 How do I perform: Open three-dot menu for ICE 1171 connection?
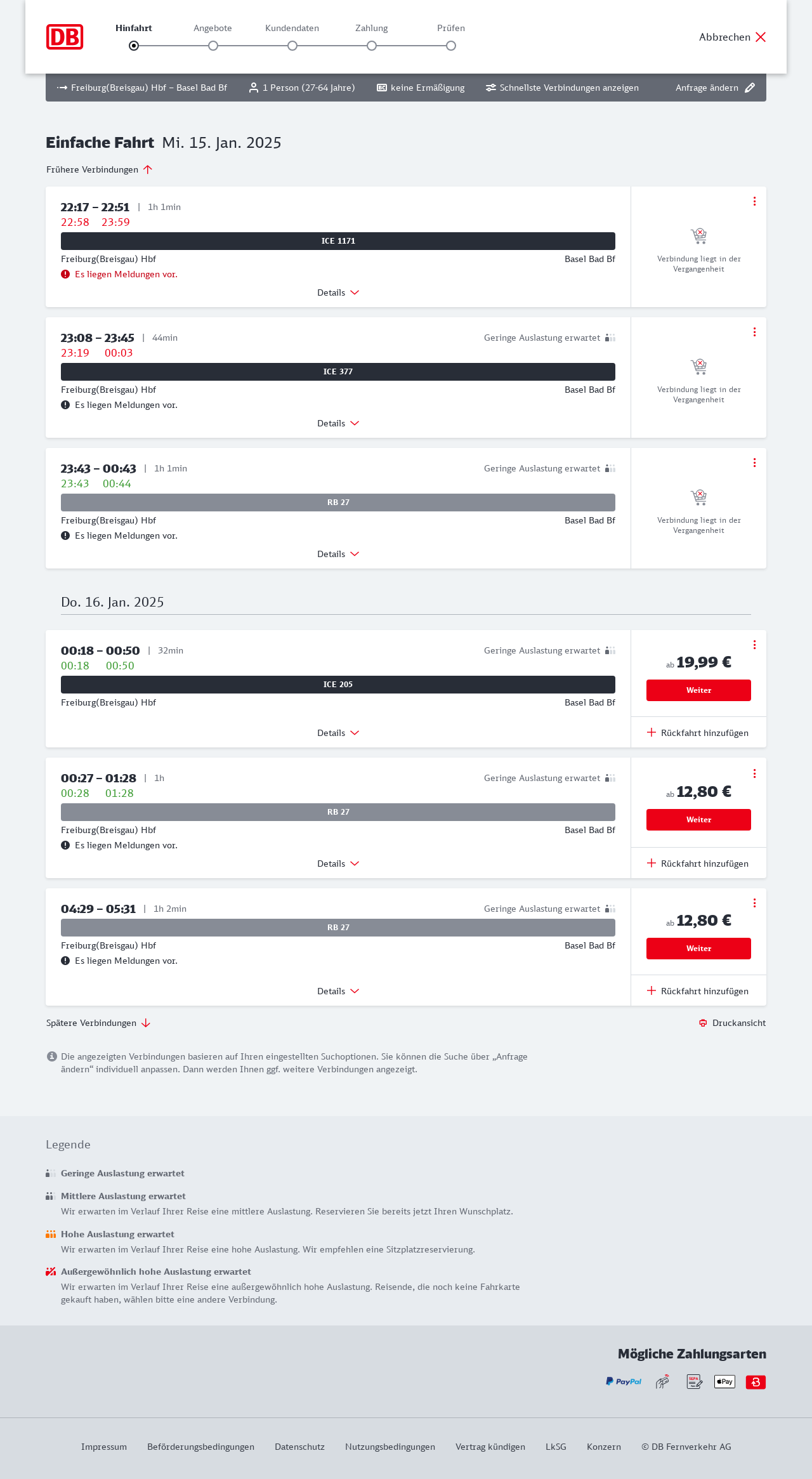pos(754,201)
